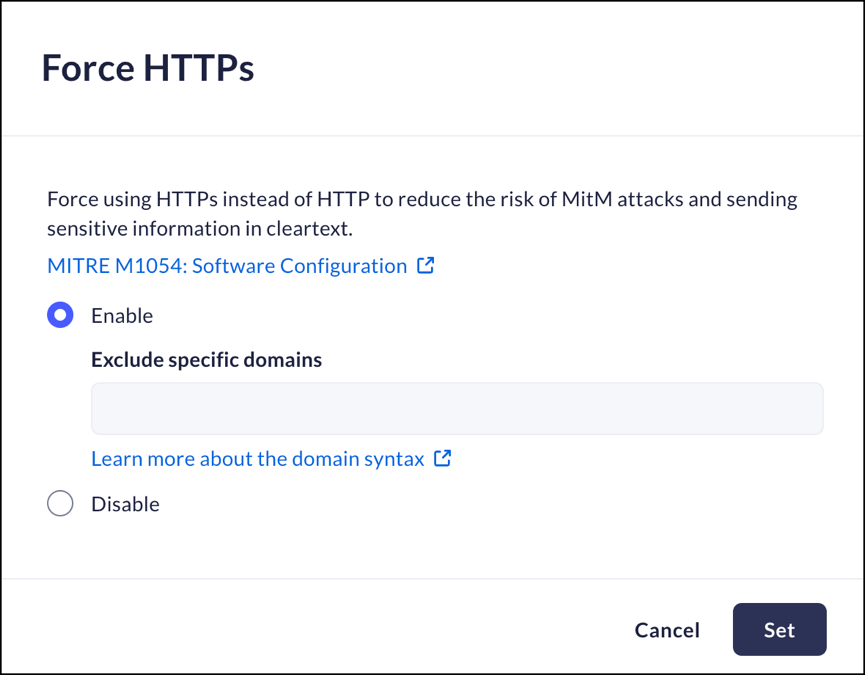Click the description line mentioning MitM attacks
Viewport: 865px width, 675px height.
point(422,199)
